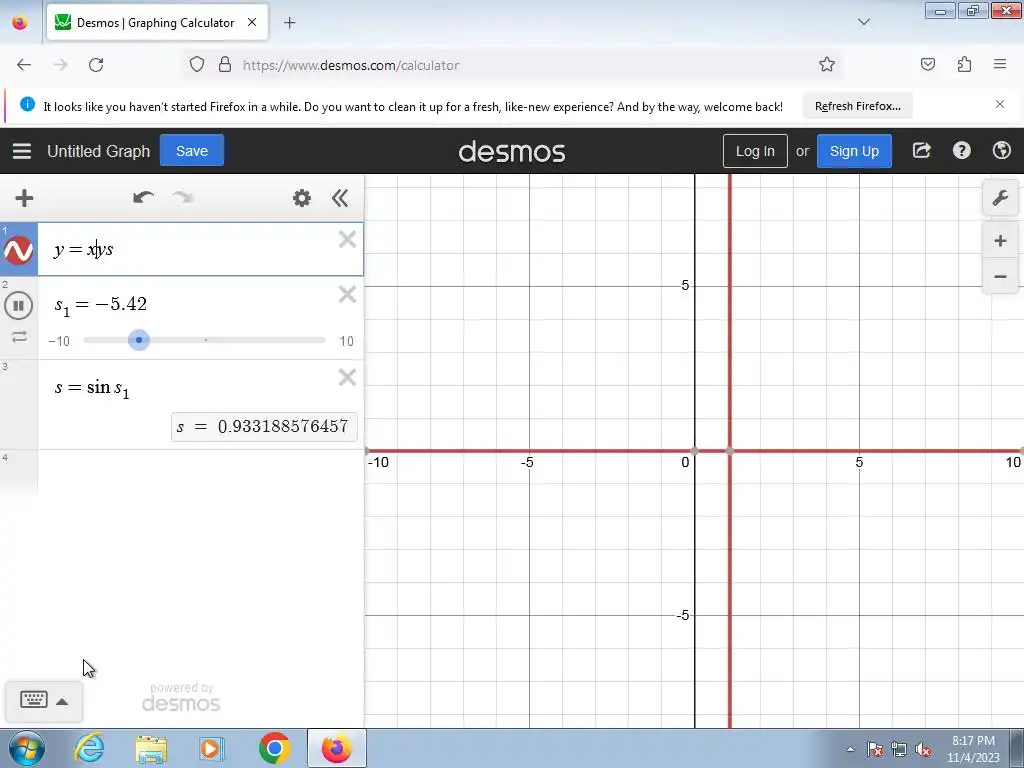Screen dimensions: 1024x768
Task: Share the graph
Action: (921, 151)
